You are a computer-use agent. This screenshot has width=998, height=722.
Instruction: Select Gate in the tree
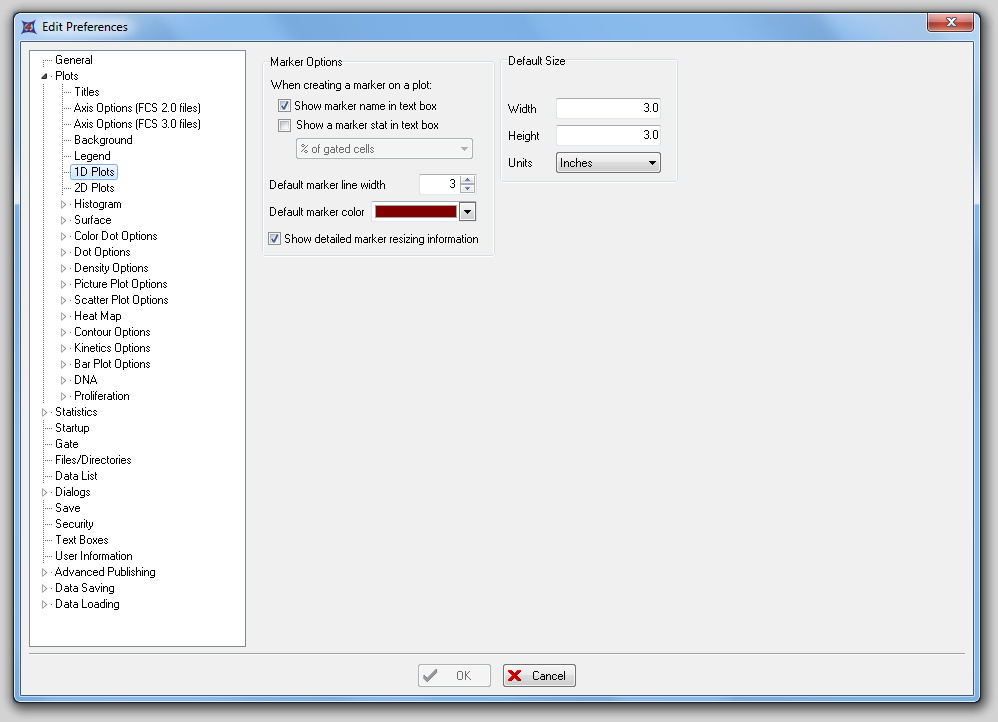[67, 444]
